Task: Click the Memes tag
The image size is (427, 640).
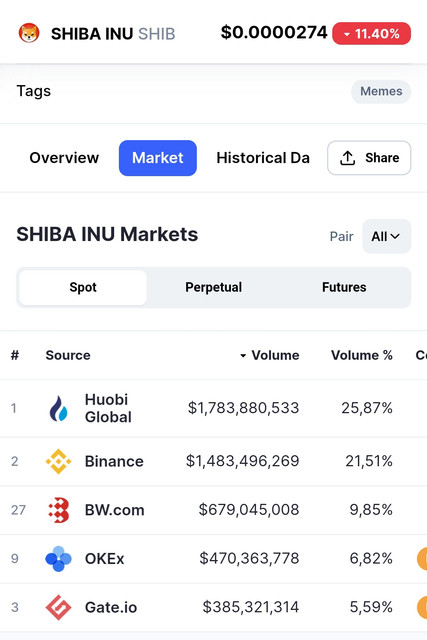Action: pos(381,91)
